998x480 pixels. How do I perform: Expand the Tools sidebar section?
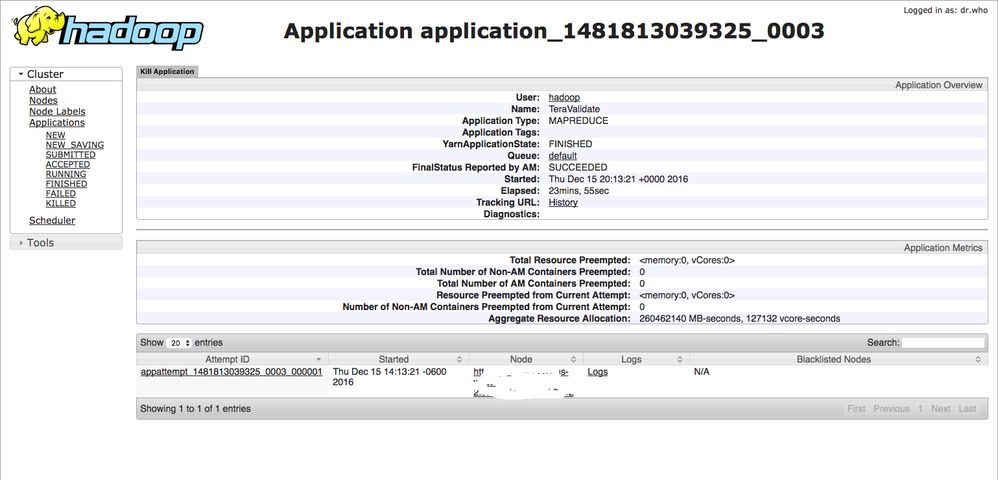click(x=21, y=243)
